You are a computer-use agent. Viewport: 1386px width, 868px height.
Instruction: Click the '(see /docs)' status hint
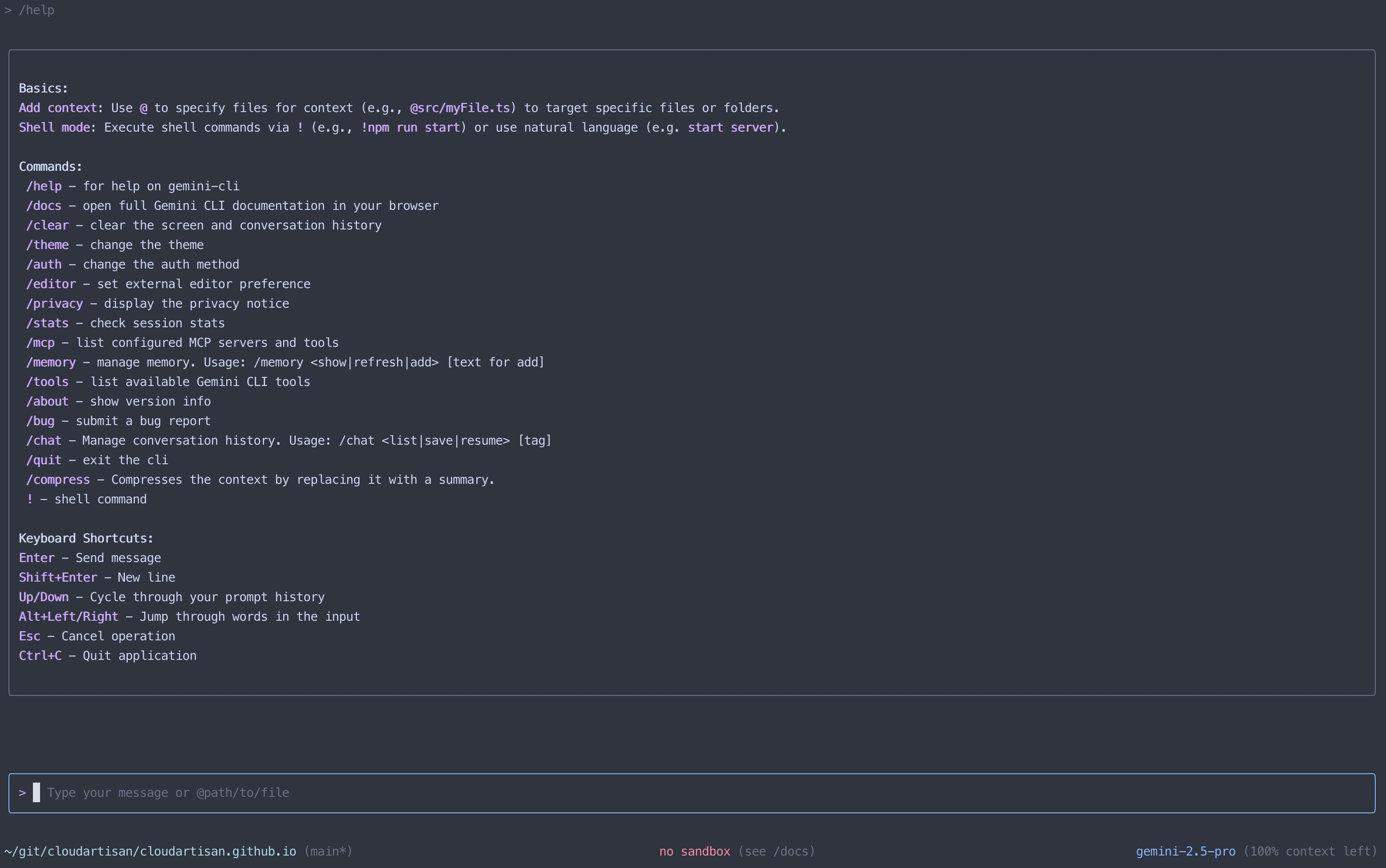tap(776, 851)
